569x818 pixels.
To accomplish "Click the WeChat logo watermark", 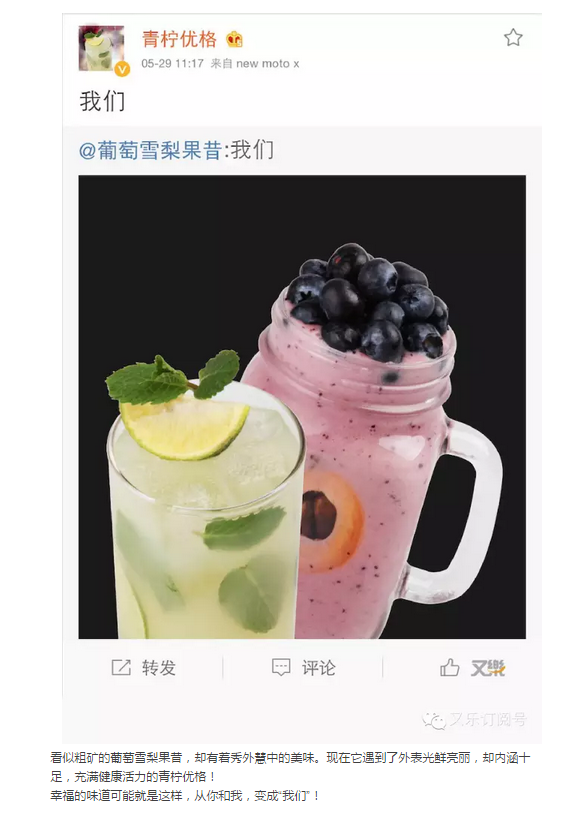I will 434,720.
